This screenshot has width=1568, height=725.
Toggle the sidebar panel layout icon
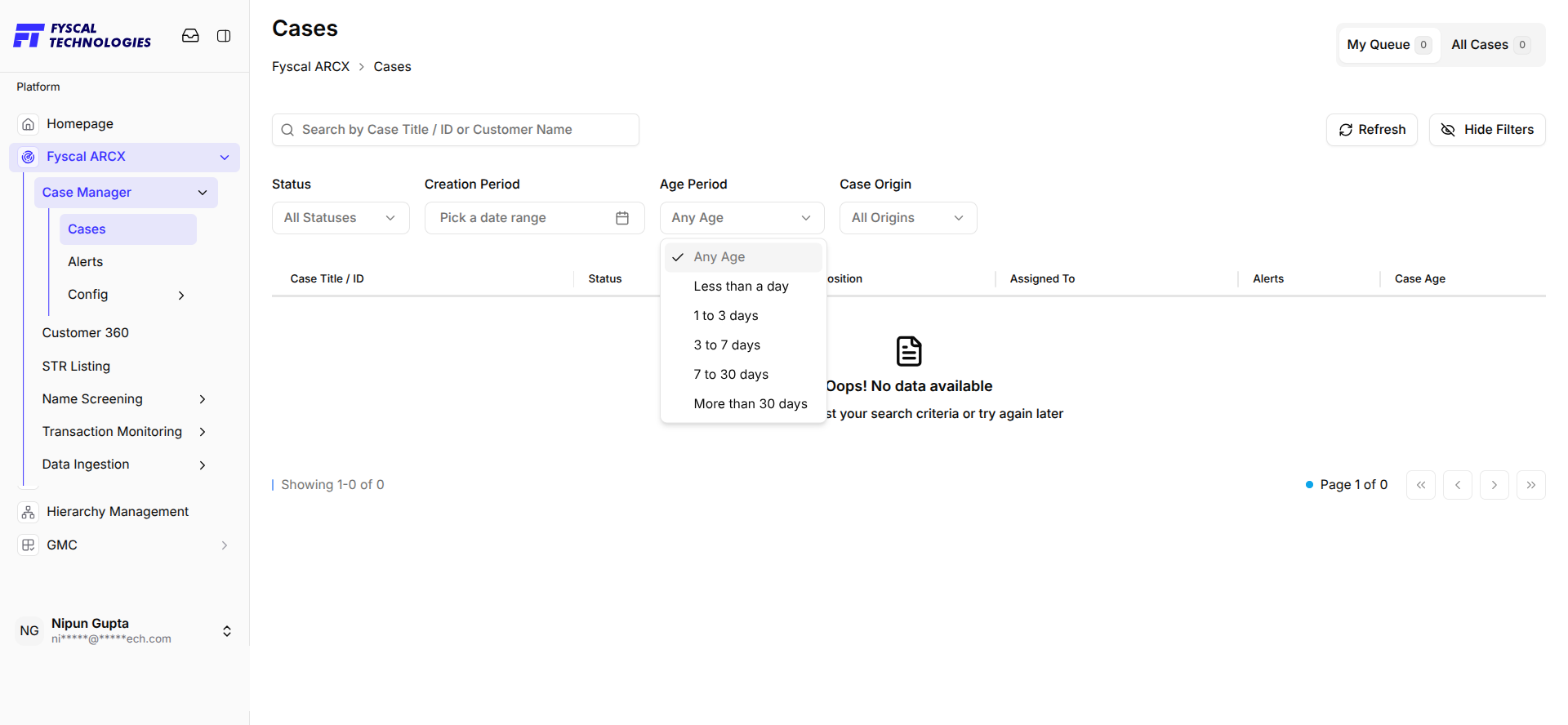(x=224, y=36)
